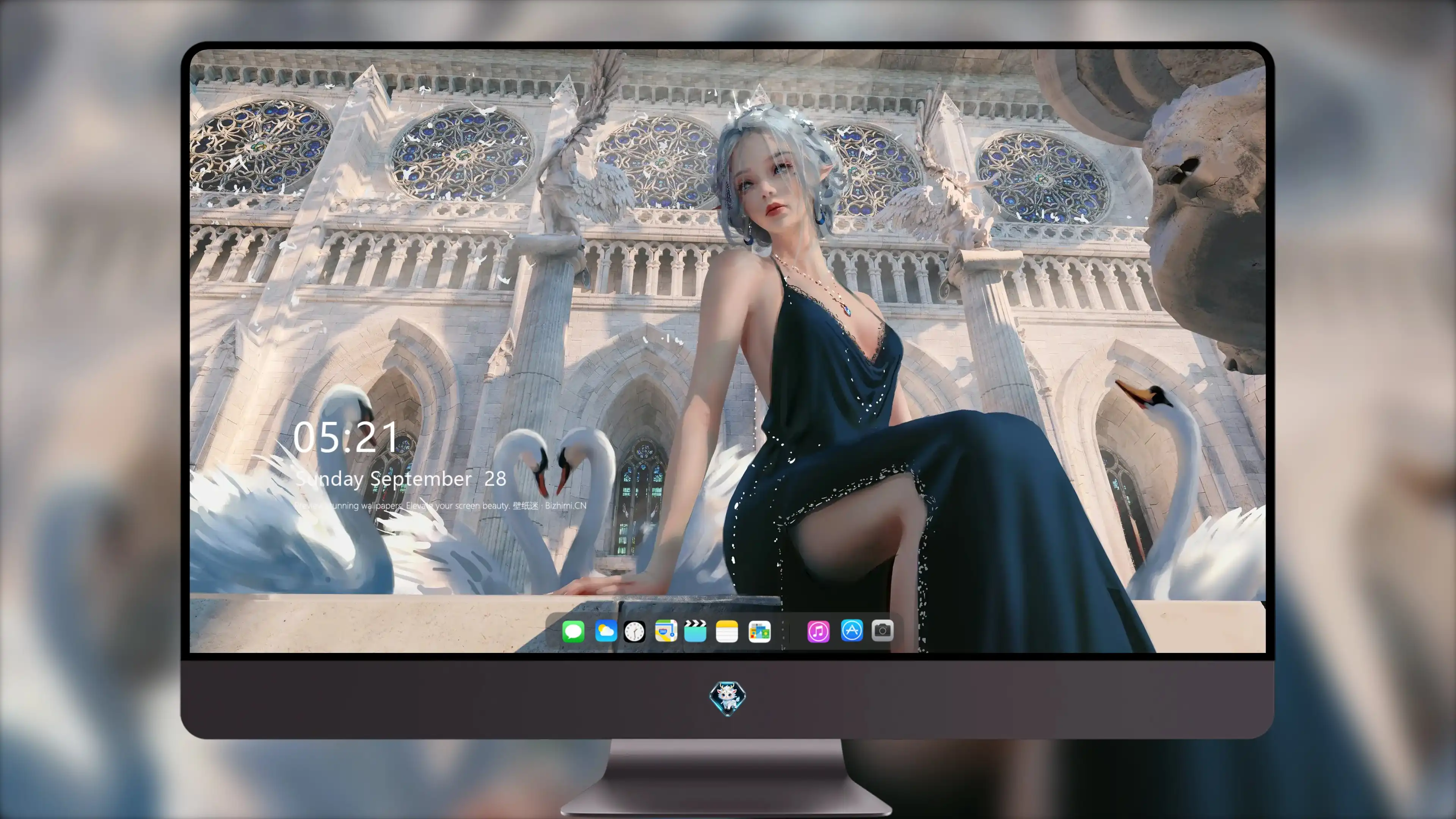1456x819 pixels.
Task: Open the gray Camera app icon
Action: [x=882, y=630]
